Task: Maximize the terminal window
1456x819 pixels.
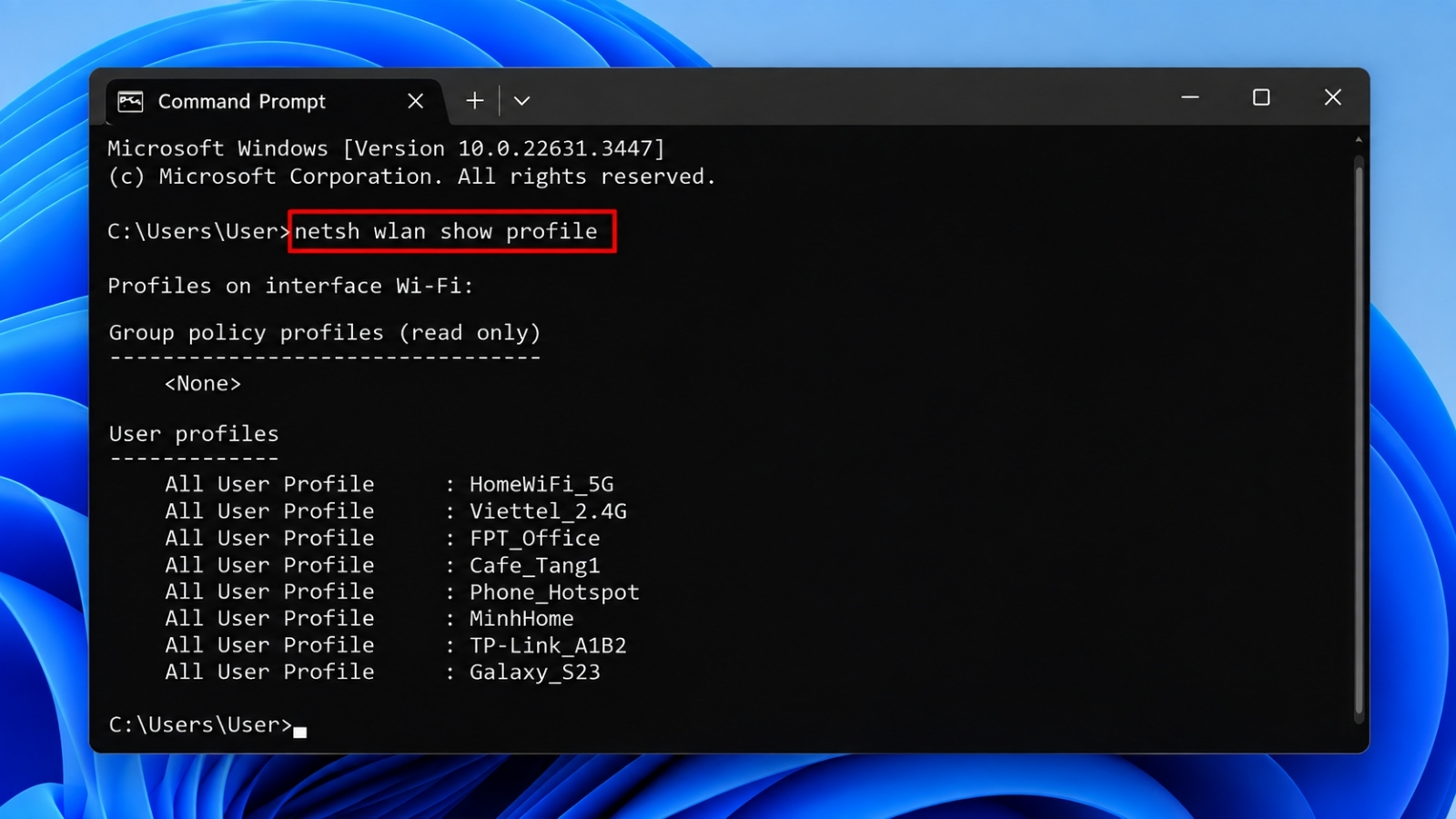Action: 1261,97
